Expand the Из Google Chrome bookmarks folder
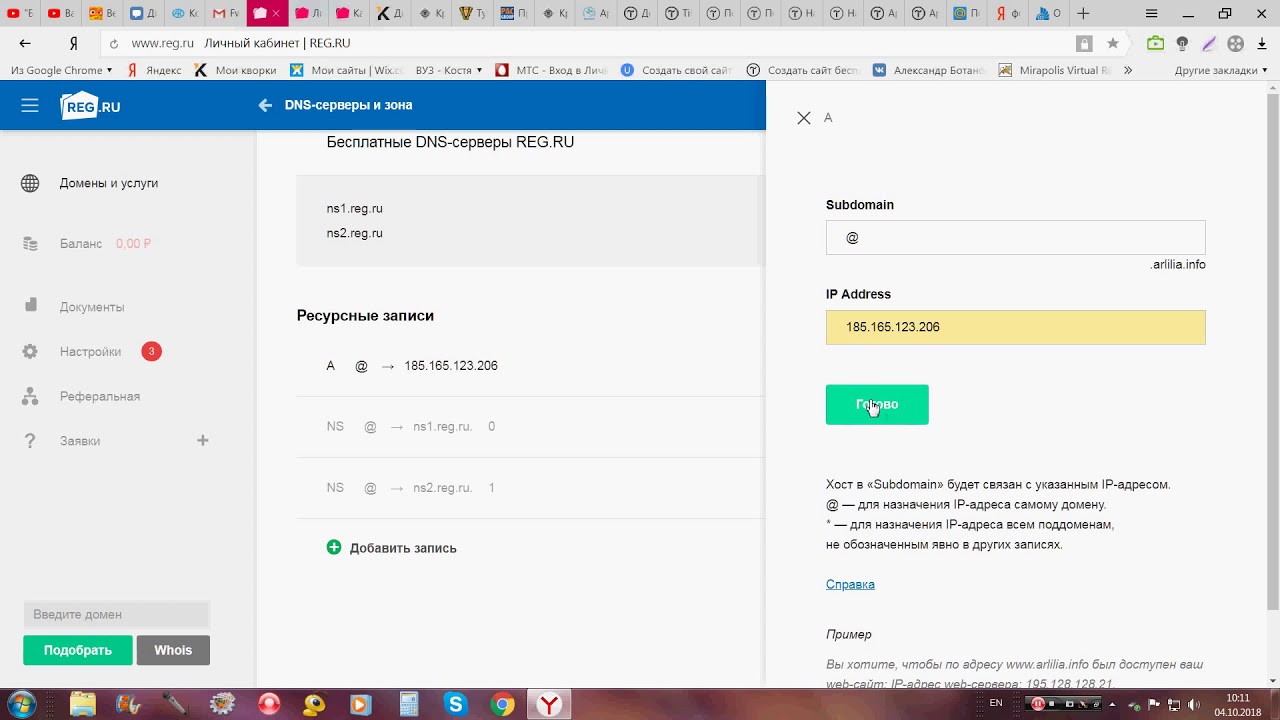1280x720 pixels. [x=61, y=70]
